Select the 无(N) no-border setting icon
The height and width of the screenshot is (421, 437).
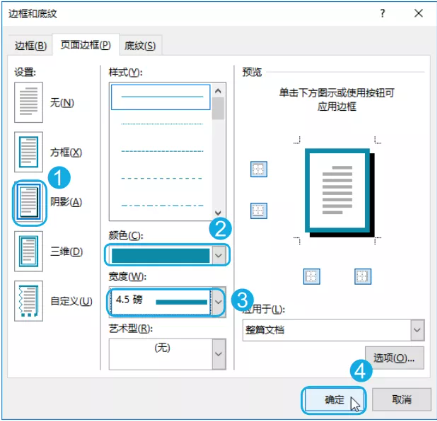pos(28,102)
